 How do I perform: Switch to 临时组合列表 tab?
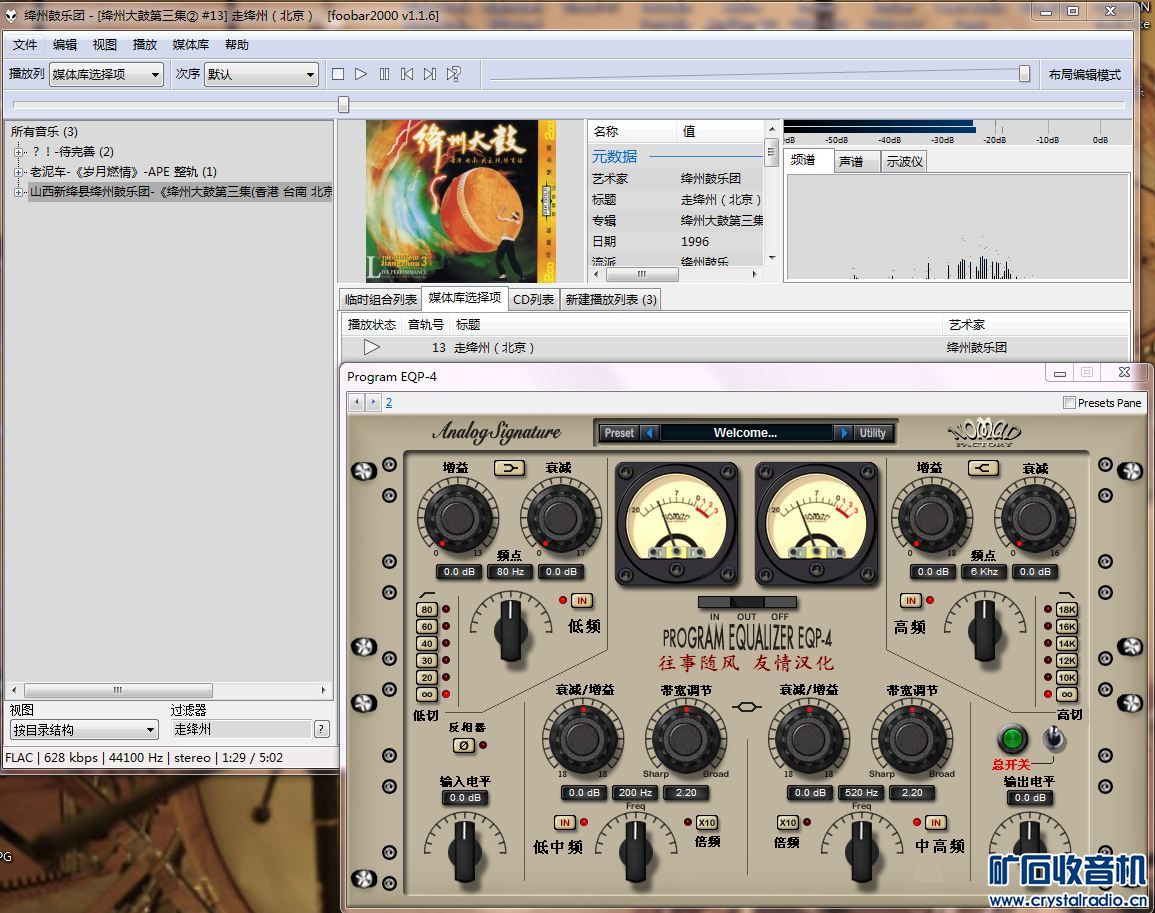point(381,299)
